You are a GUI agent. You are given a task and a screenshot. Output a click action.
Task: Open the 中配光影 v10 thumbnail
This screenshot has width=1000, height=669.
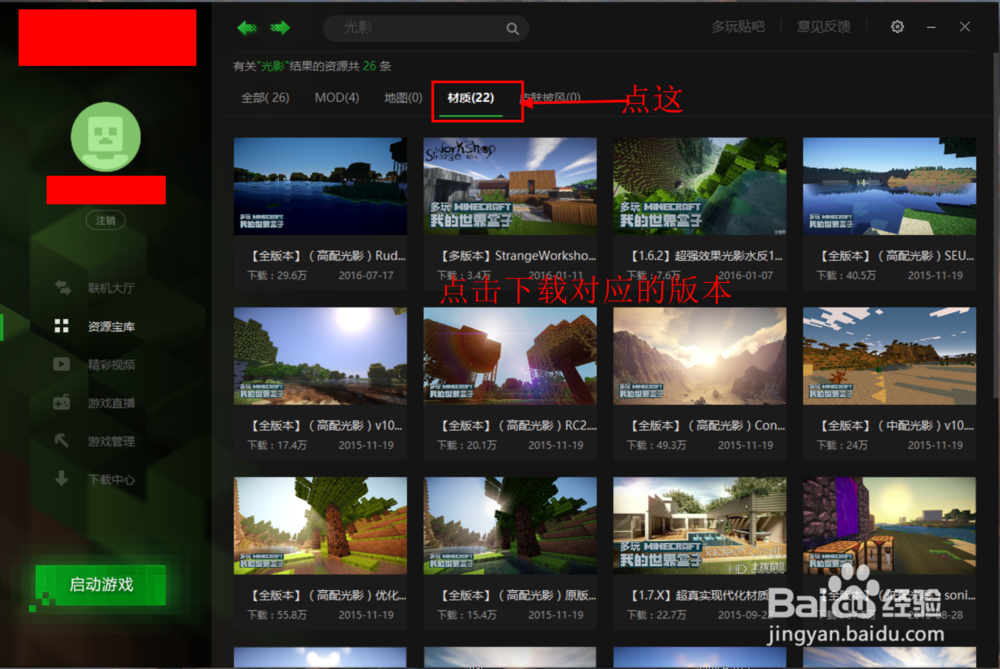coord(890,356)
